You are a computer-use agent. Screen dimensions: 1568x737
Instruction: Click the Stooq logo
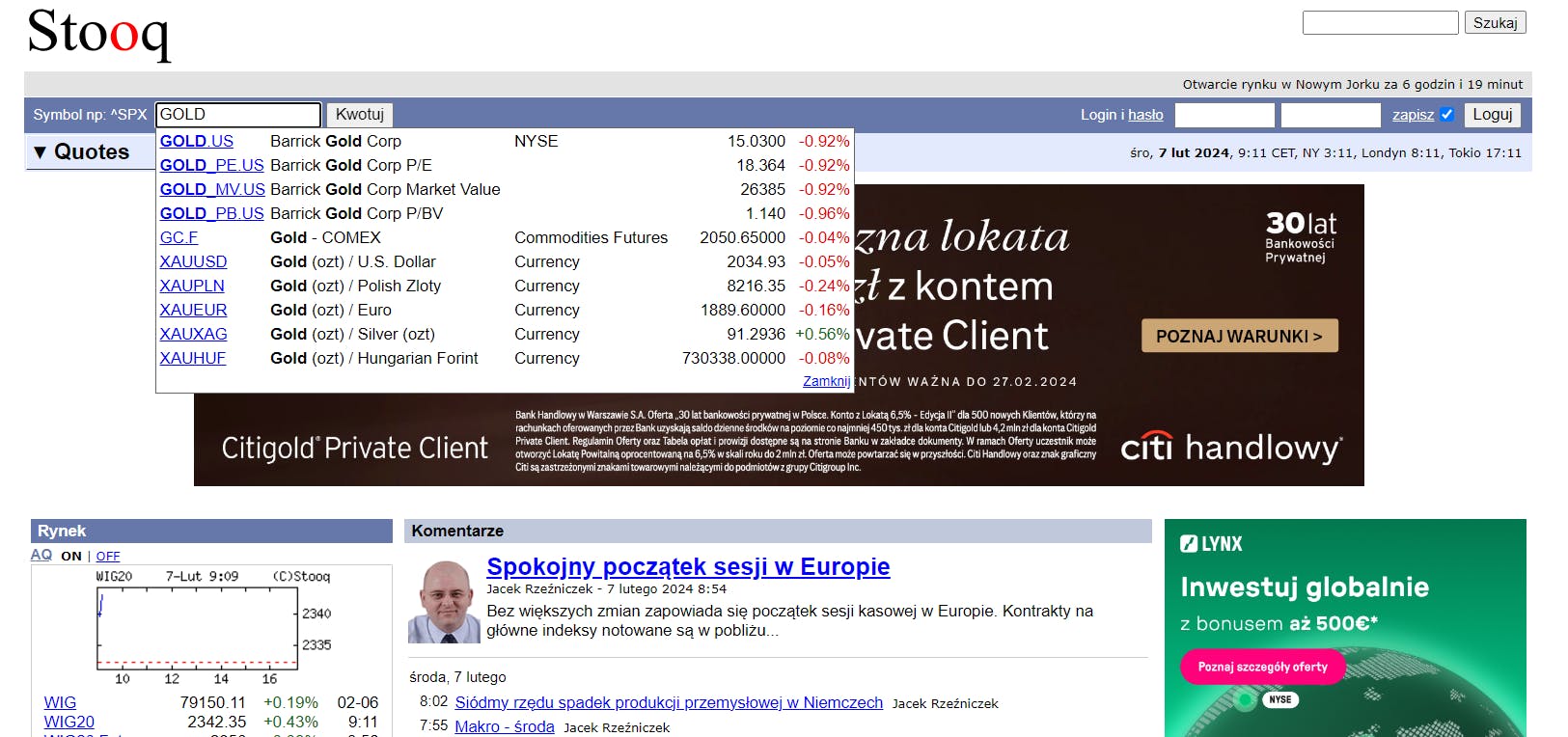coord(98,35)
